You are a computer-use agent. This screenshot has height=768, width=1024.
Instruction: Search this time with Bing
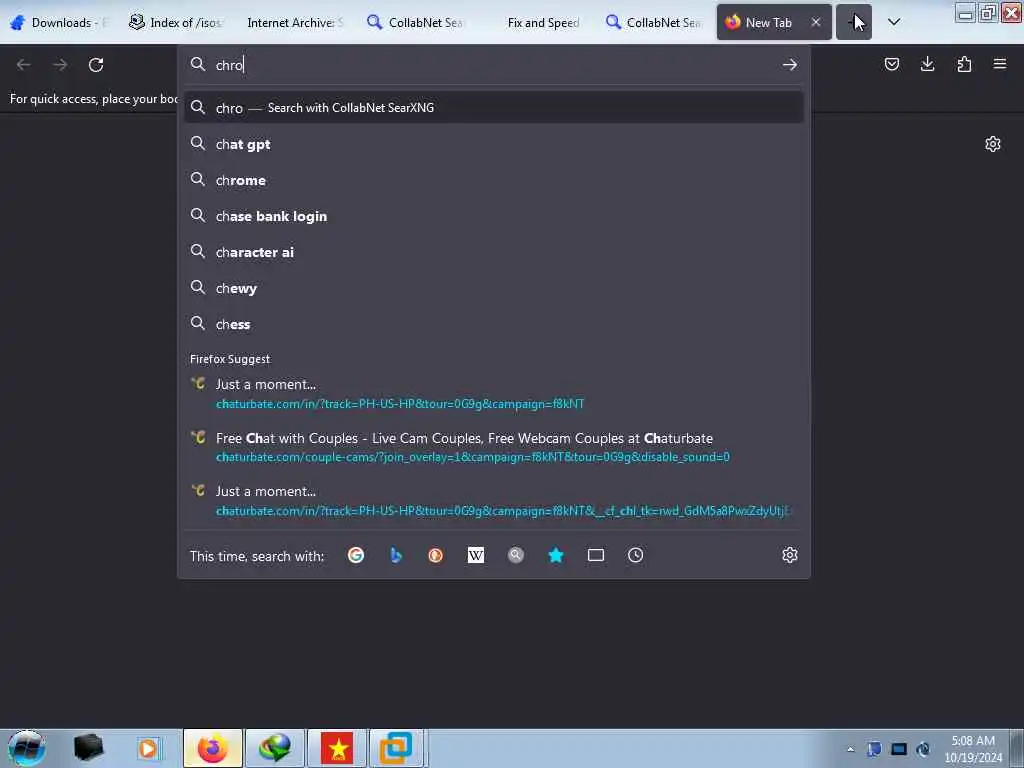(x=396, y=555)
